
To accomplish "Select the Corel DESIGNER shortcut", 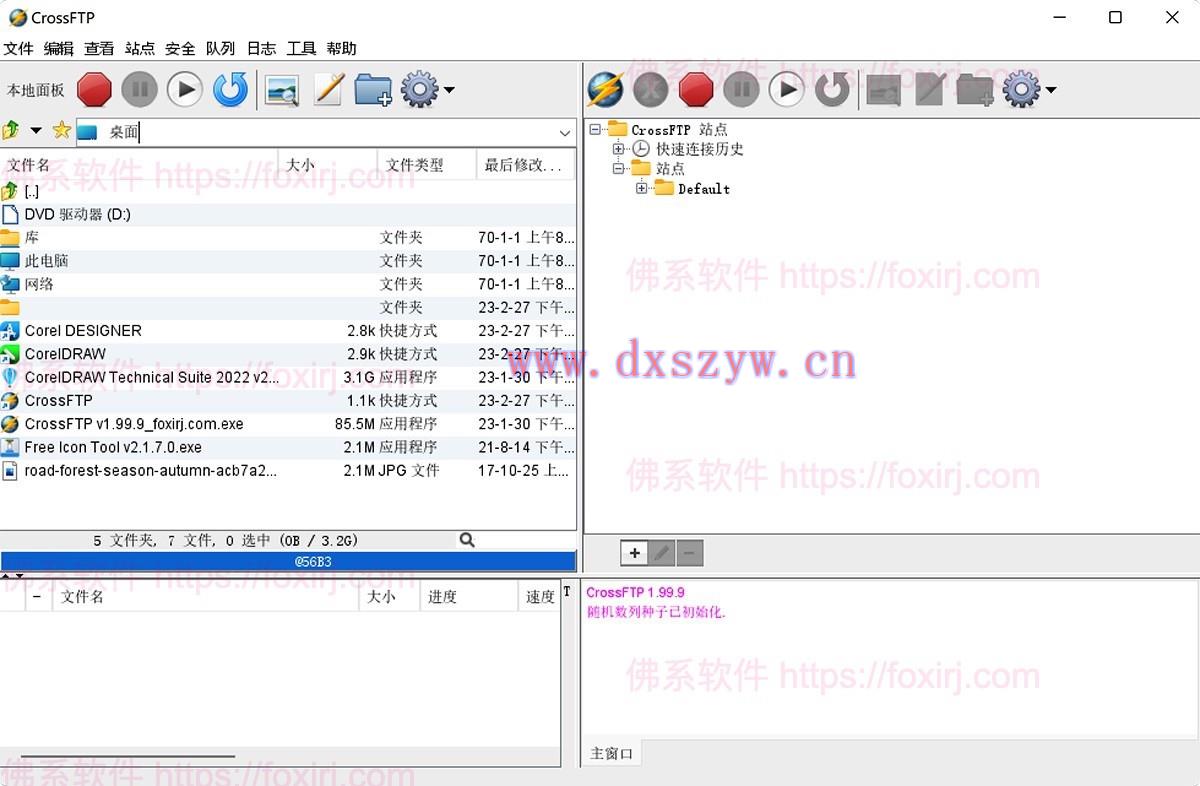I will click(288, 330).
